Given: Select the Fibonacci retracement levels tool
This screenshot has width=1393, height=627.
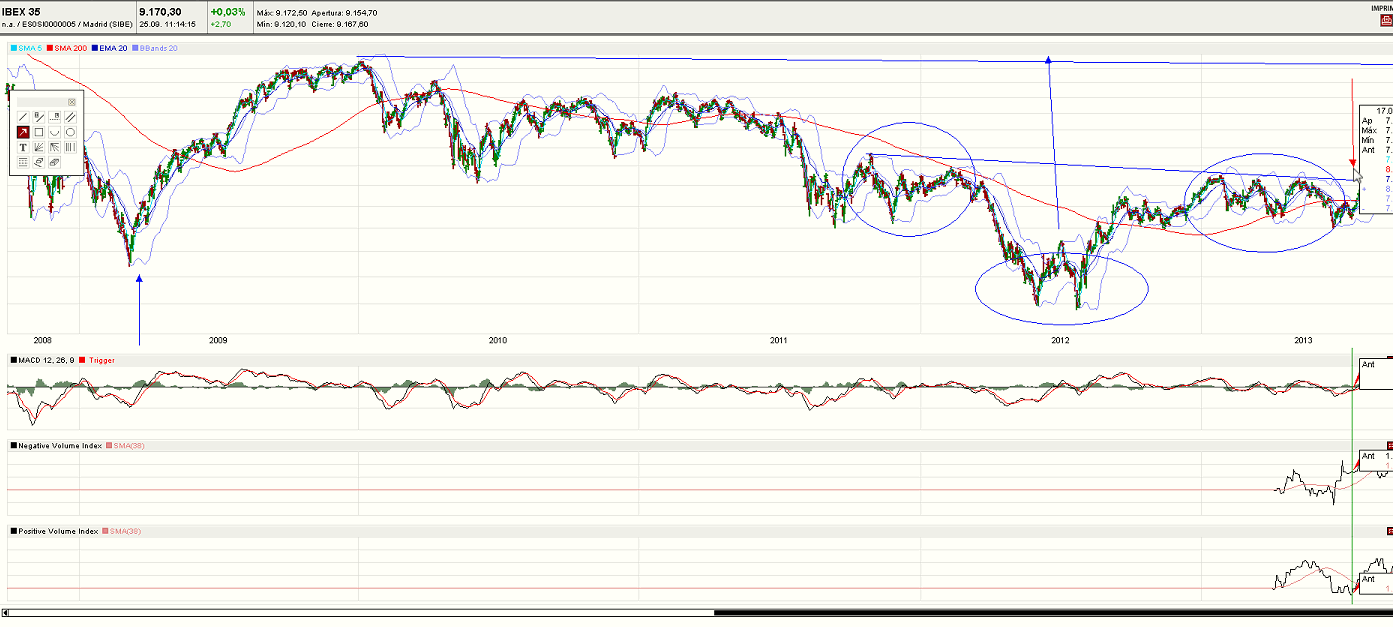Looking at the screenshot, I should tap(23, 162).
